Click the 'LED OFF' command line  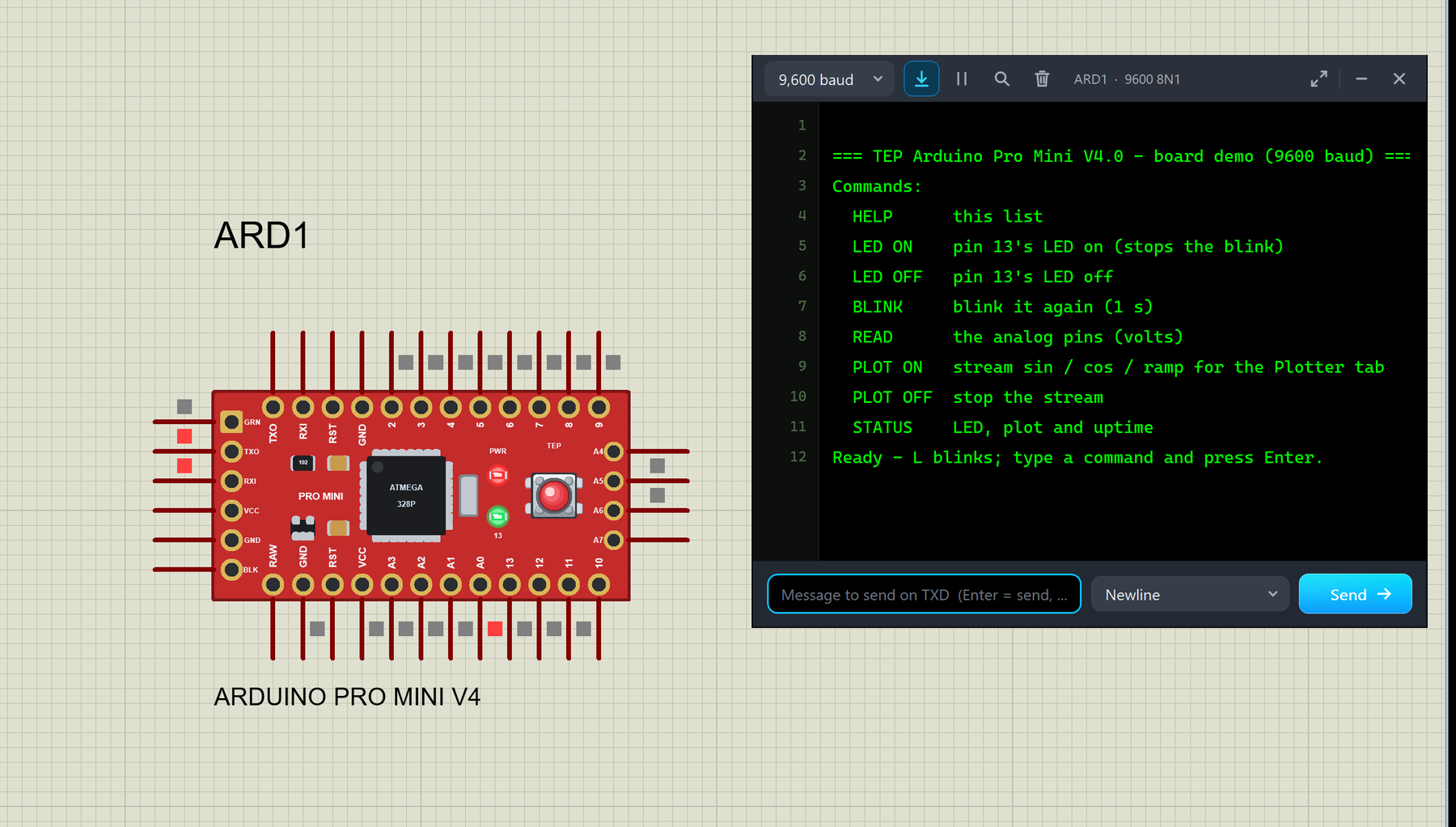tap(983, 277)
